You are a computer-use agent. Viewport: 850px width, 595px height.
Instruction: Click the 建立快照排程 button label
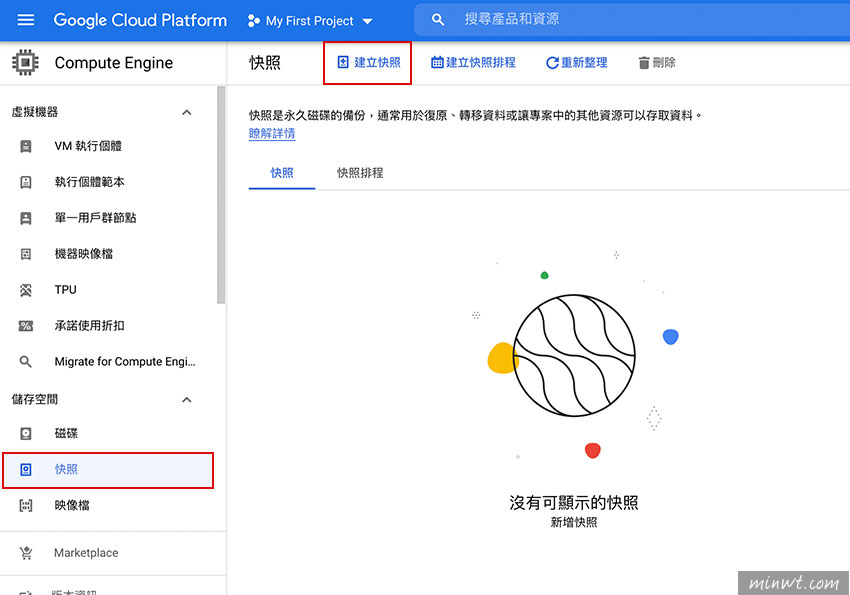(x=481, y=62)
